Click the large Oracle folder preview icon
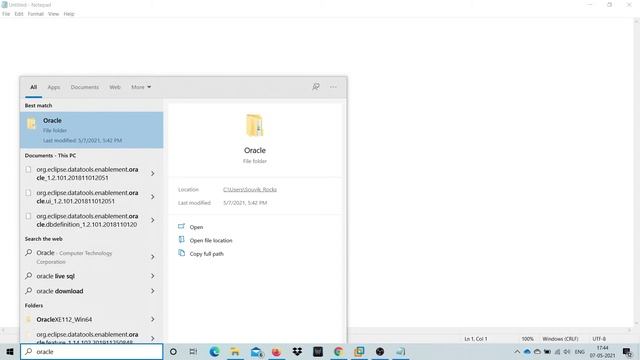The width and height of the screenshot is (640, 360). (255, 125)
